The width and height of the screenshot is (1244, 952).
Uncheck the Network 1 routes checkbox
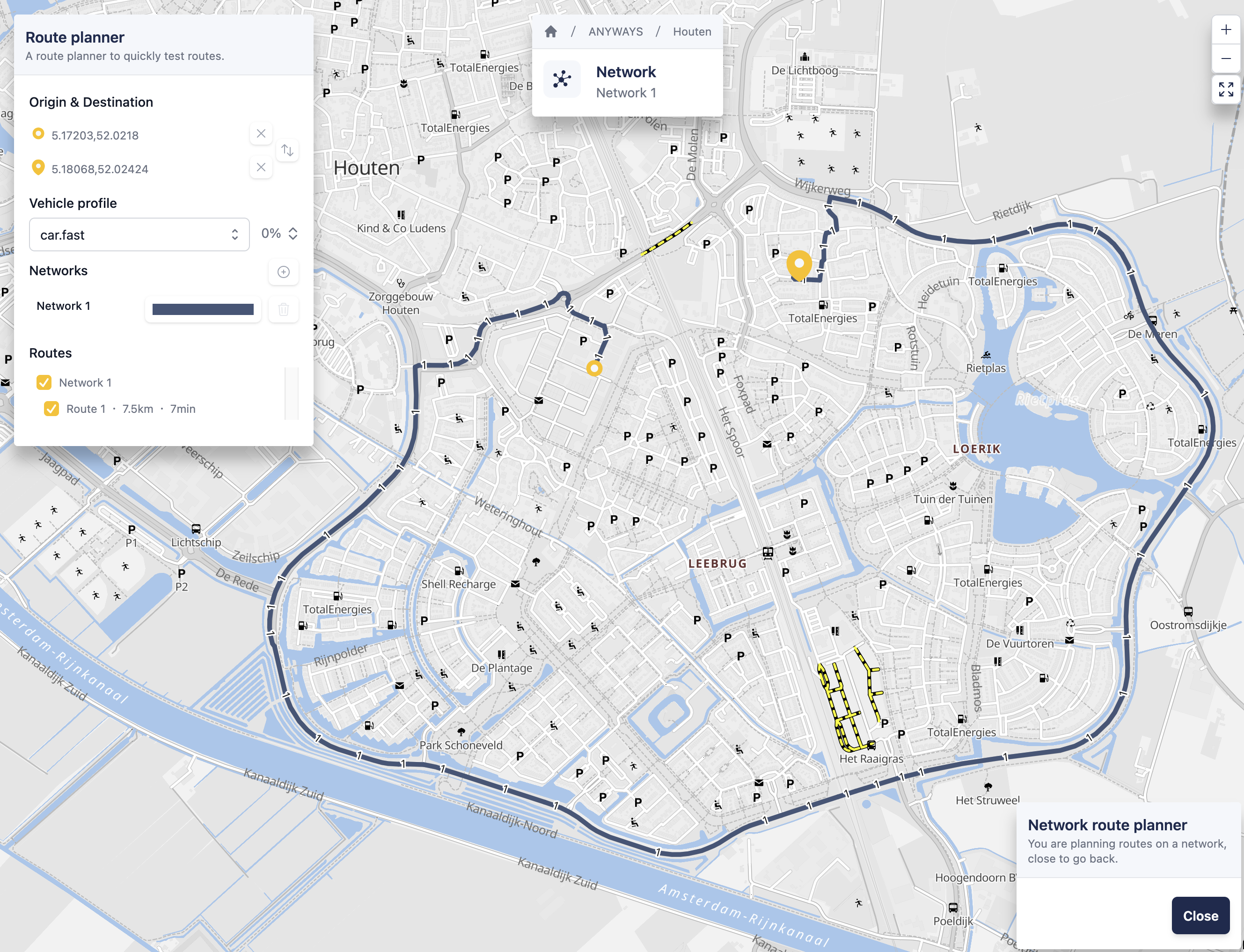coord(44,382)
